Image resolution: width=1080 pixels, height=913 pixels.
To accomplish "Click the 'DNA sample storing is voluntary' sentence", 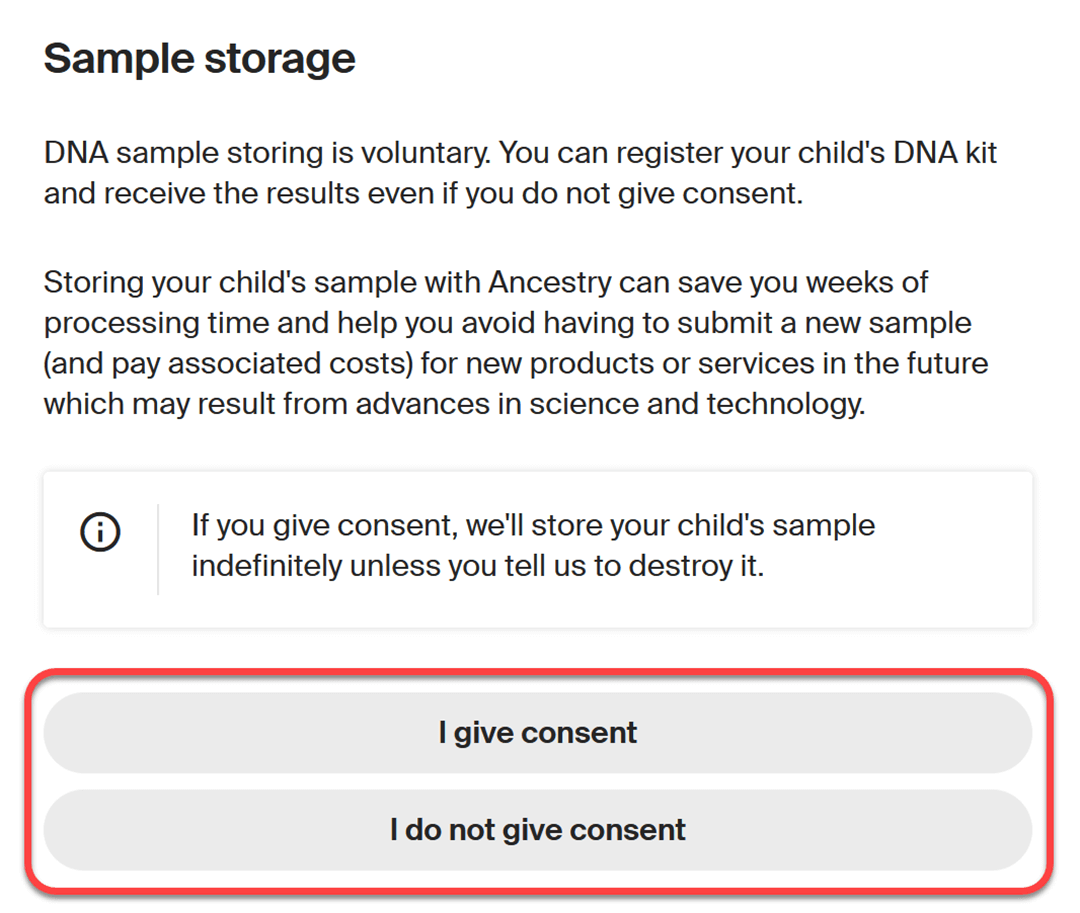I will point(268,154).
